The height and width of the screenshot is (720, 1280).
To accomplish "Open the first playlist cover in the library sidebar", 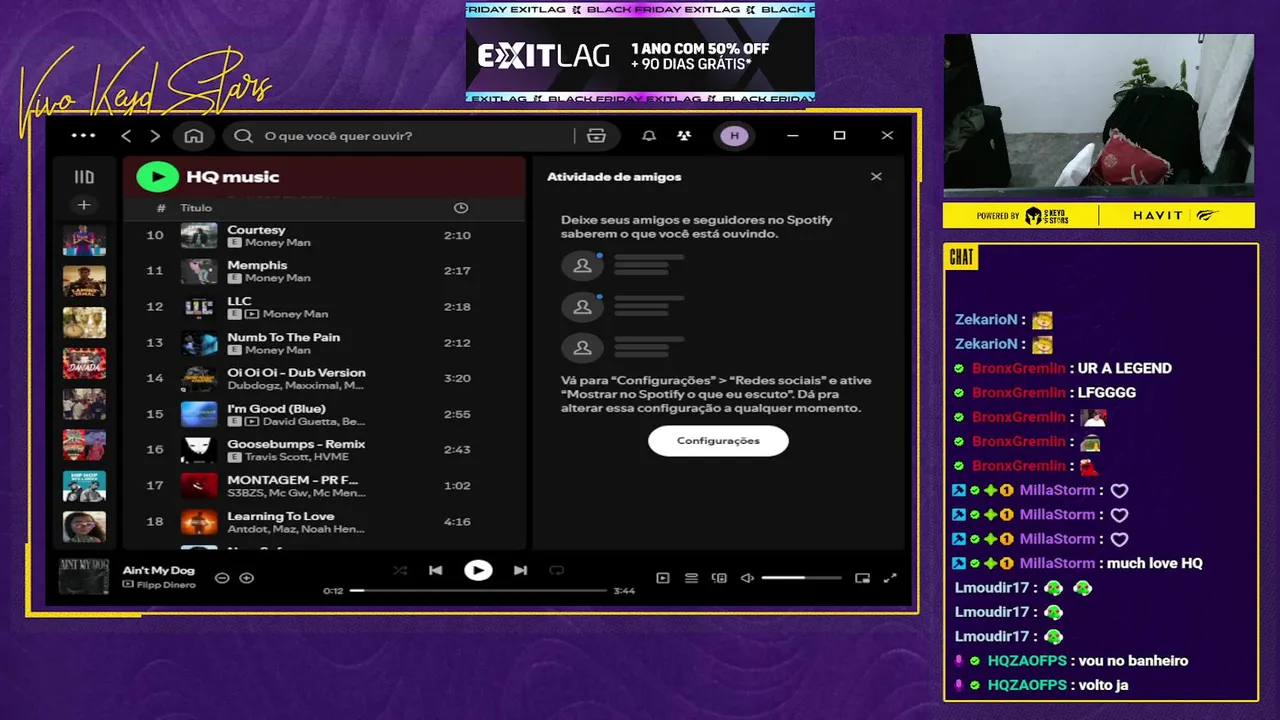I will click(84, 241).
